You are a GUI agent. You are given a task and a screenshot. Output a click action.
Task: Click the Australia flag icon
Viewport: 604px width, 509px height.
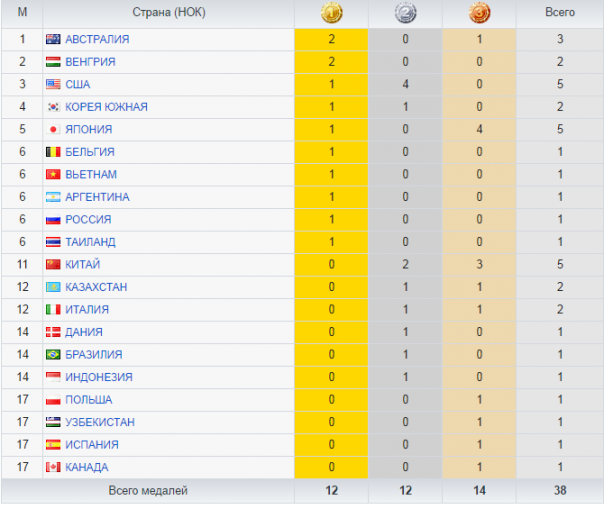(x=54, y=39)
